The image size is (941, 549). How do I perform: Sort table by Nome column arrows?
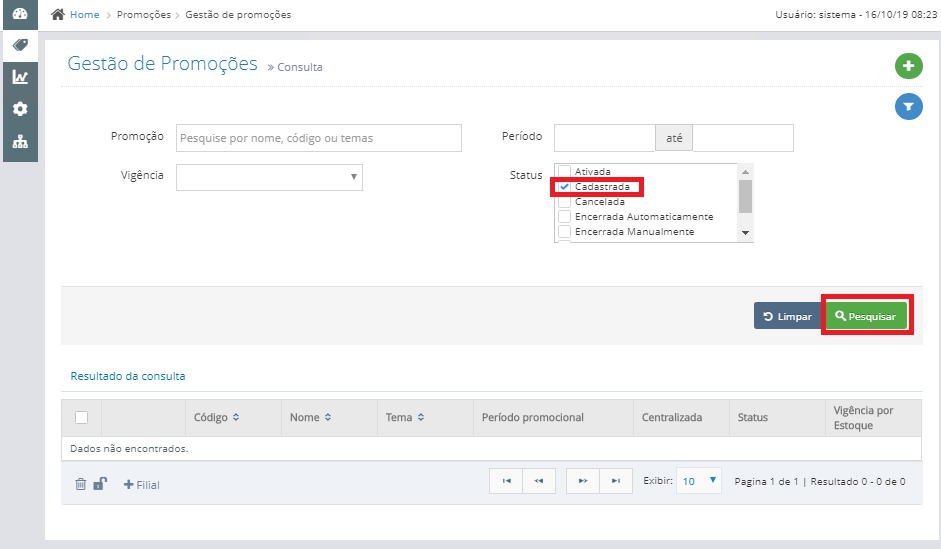[328, 417]
